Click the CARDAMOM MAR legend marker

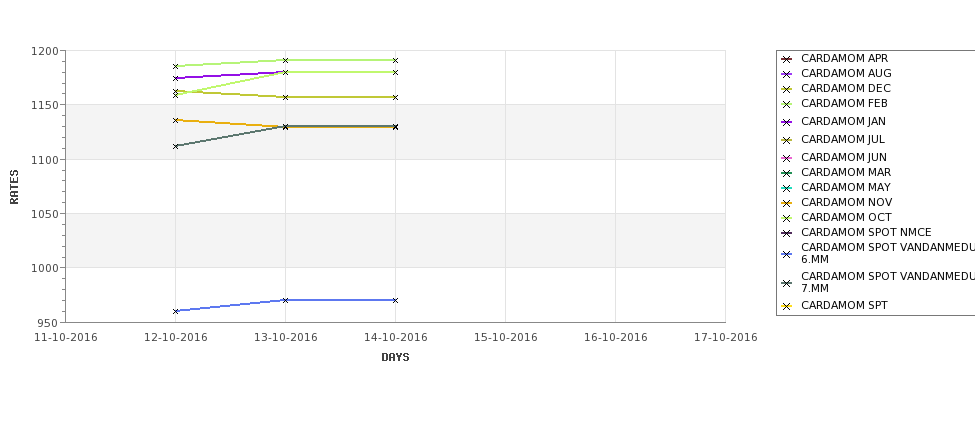[787, 173]
